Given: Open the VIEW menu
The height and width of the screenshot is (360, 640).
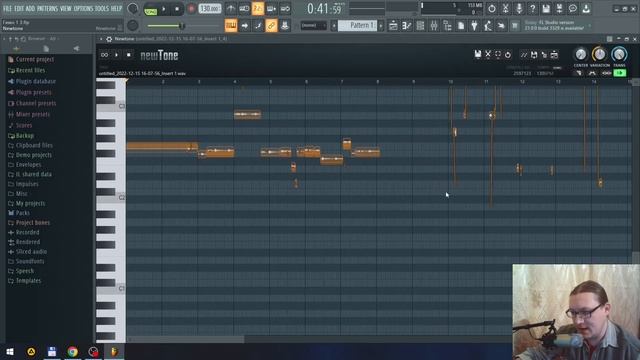Looking at the screenshot, I should (x=66, y=8).
